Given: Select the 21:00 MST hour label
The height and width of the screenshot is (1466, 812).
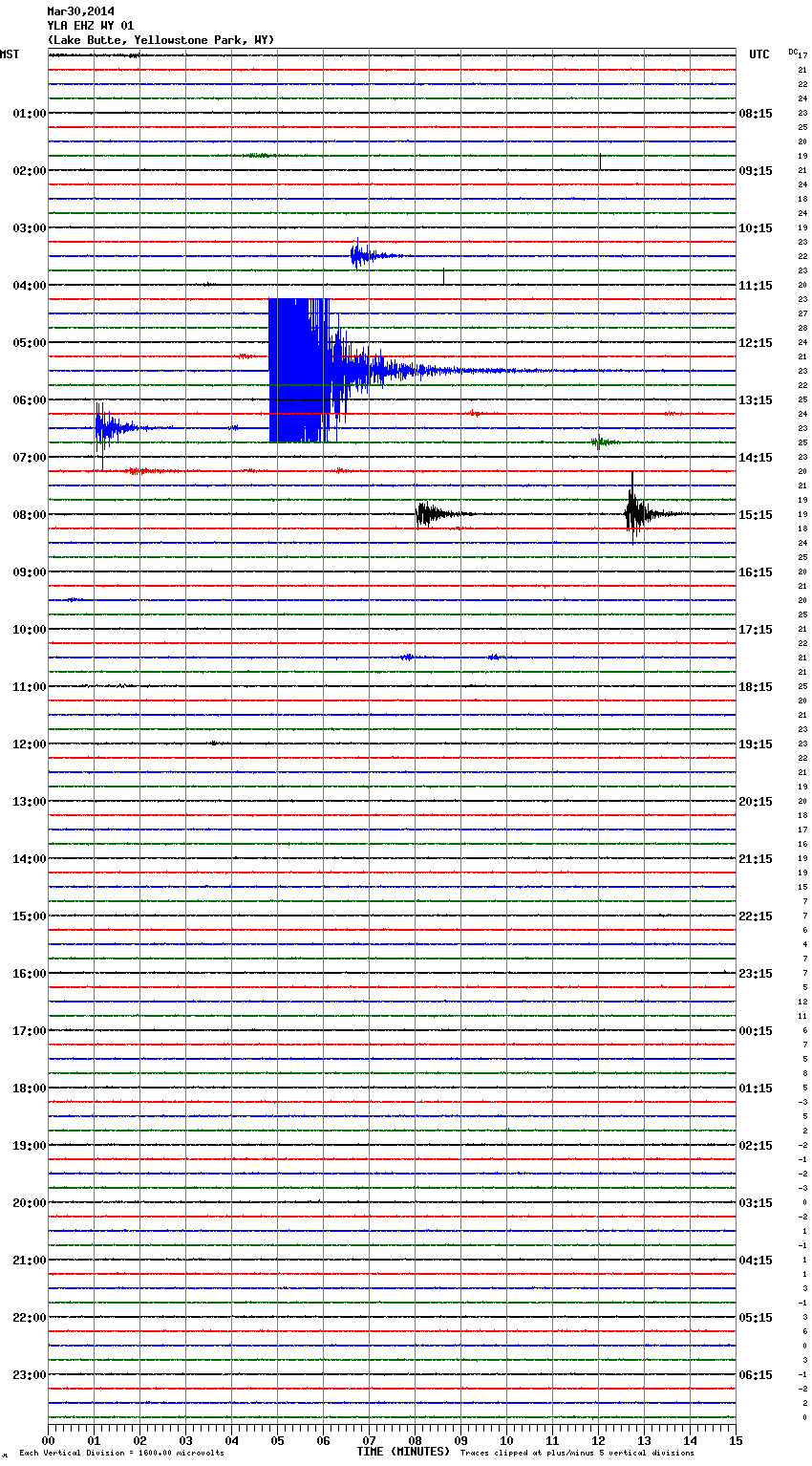Looking at the screenshot, I should coord(30,1261).
